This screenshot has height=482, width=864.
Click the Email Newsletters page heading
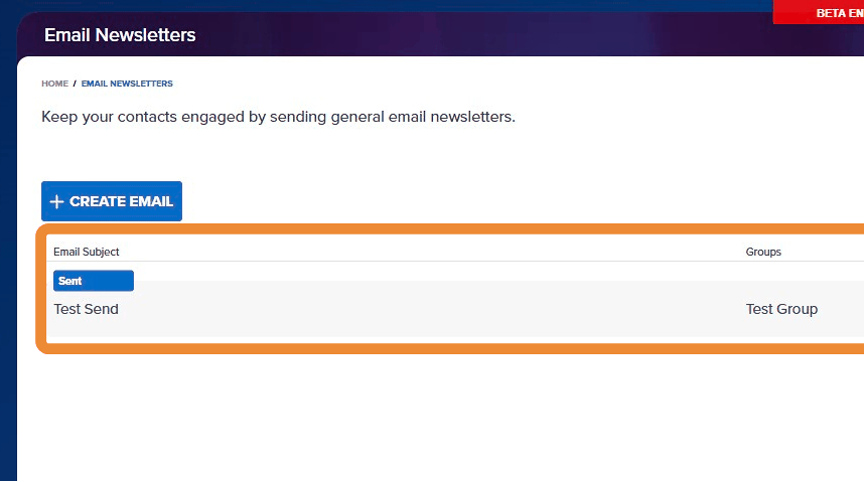120,36
